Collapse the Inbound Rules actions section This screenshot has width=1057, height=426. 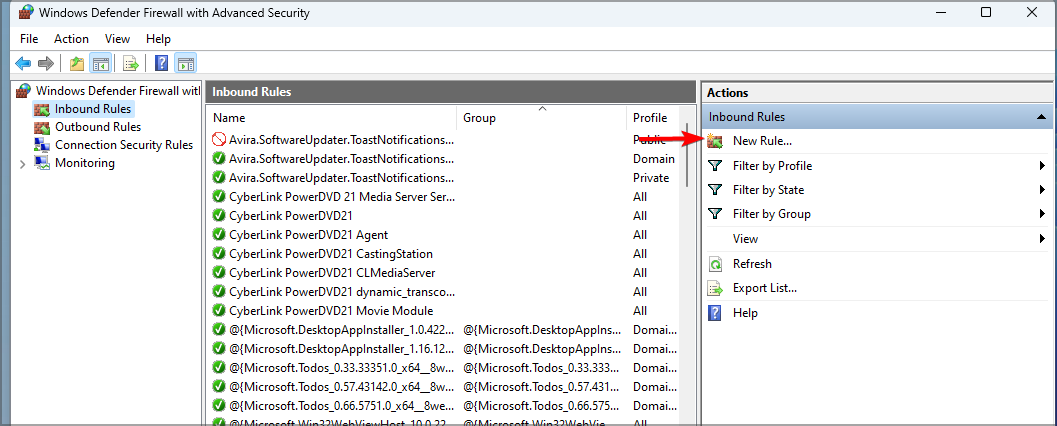(x=1041, y=117)
